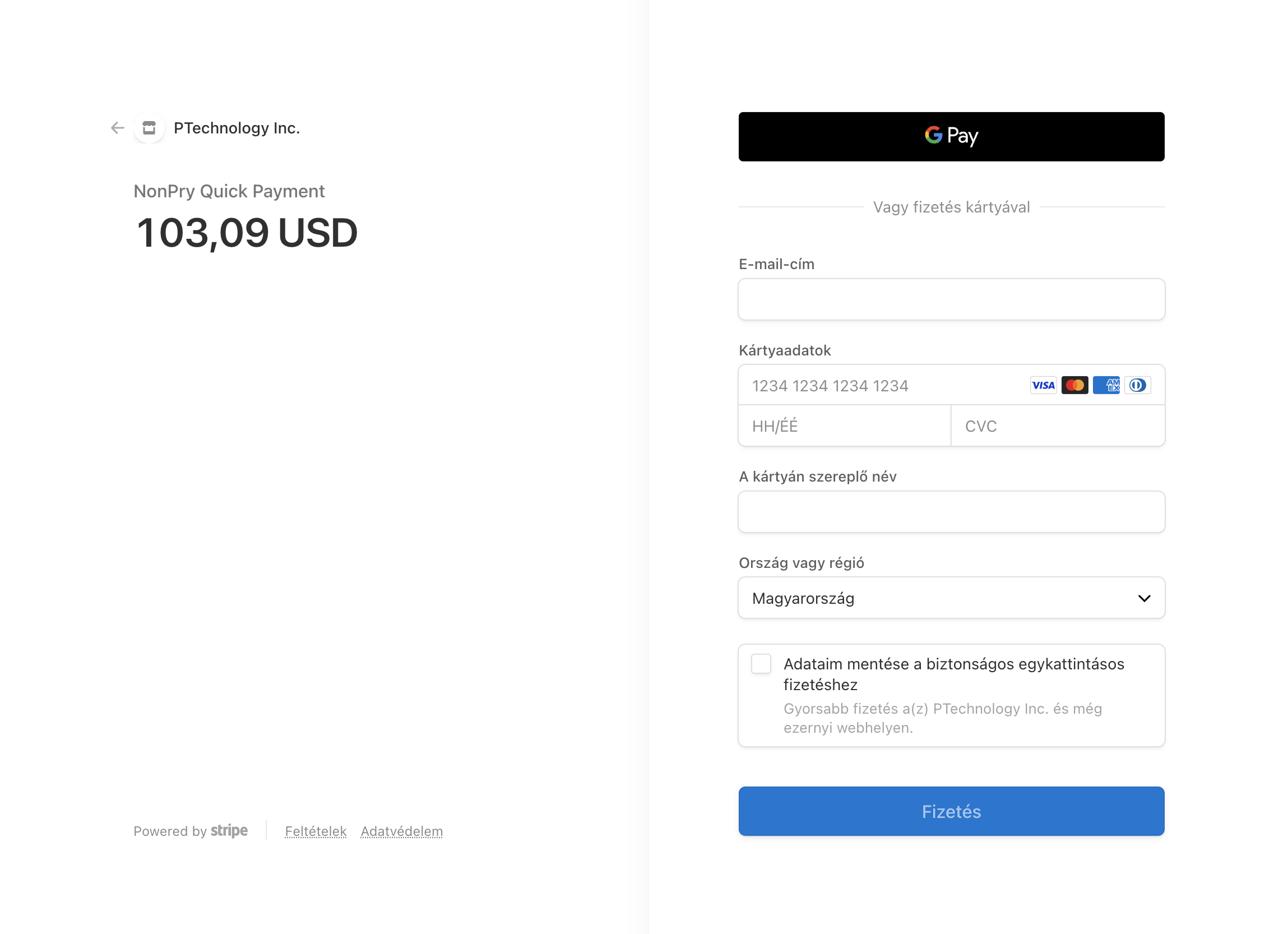Click the Diners Club logo
Screen dimensions: 1288x934
(x=1137, y=385)
